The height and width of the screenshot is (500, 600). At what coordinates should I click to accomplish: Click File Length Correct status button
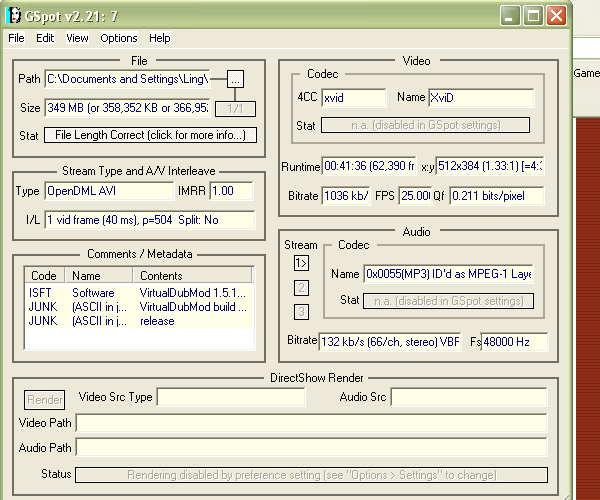point(150,135)
